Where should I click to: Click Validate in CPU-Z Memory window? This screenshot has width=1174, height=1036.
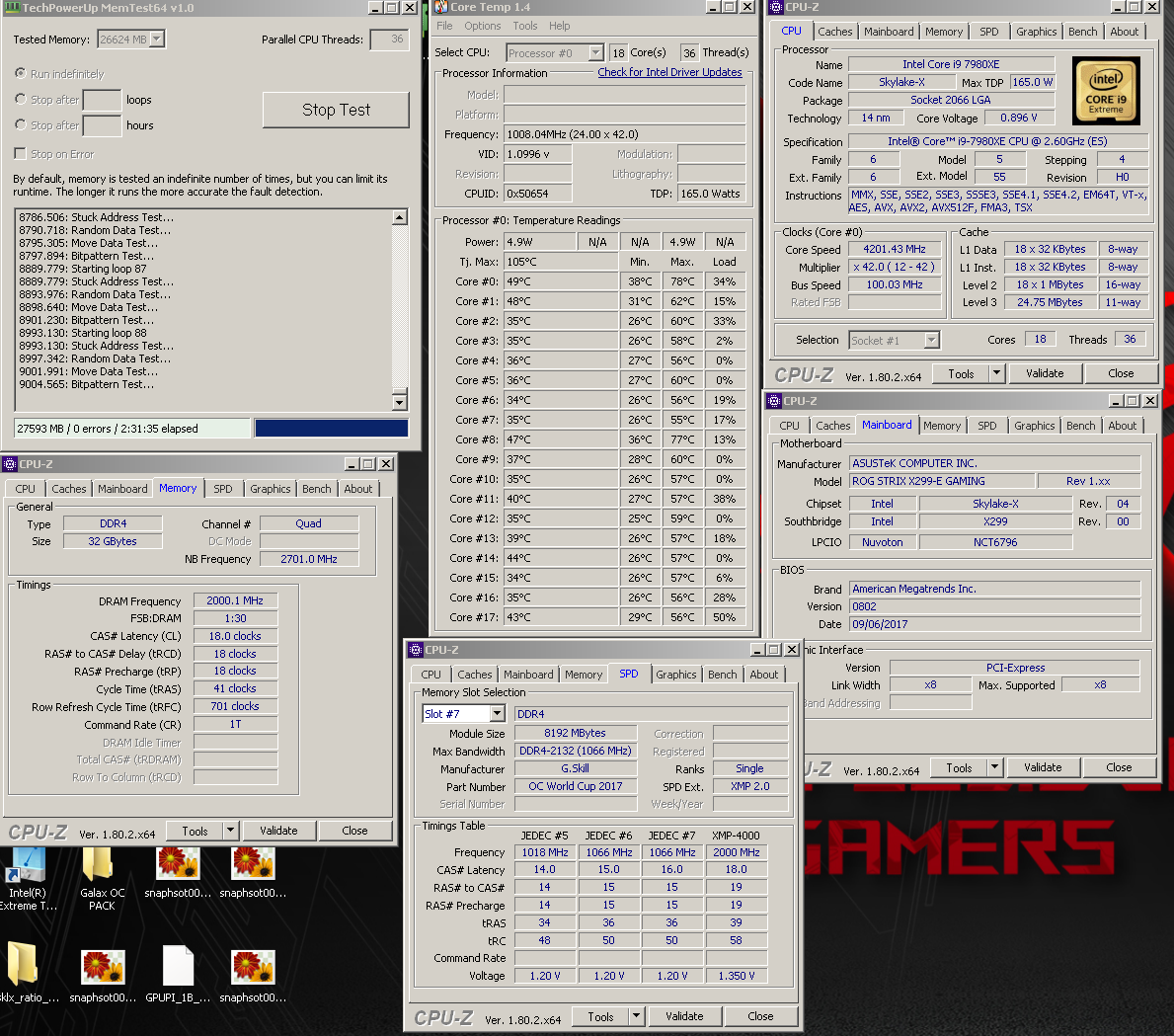[x=278, y=830]
